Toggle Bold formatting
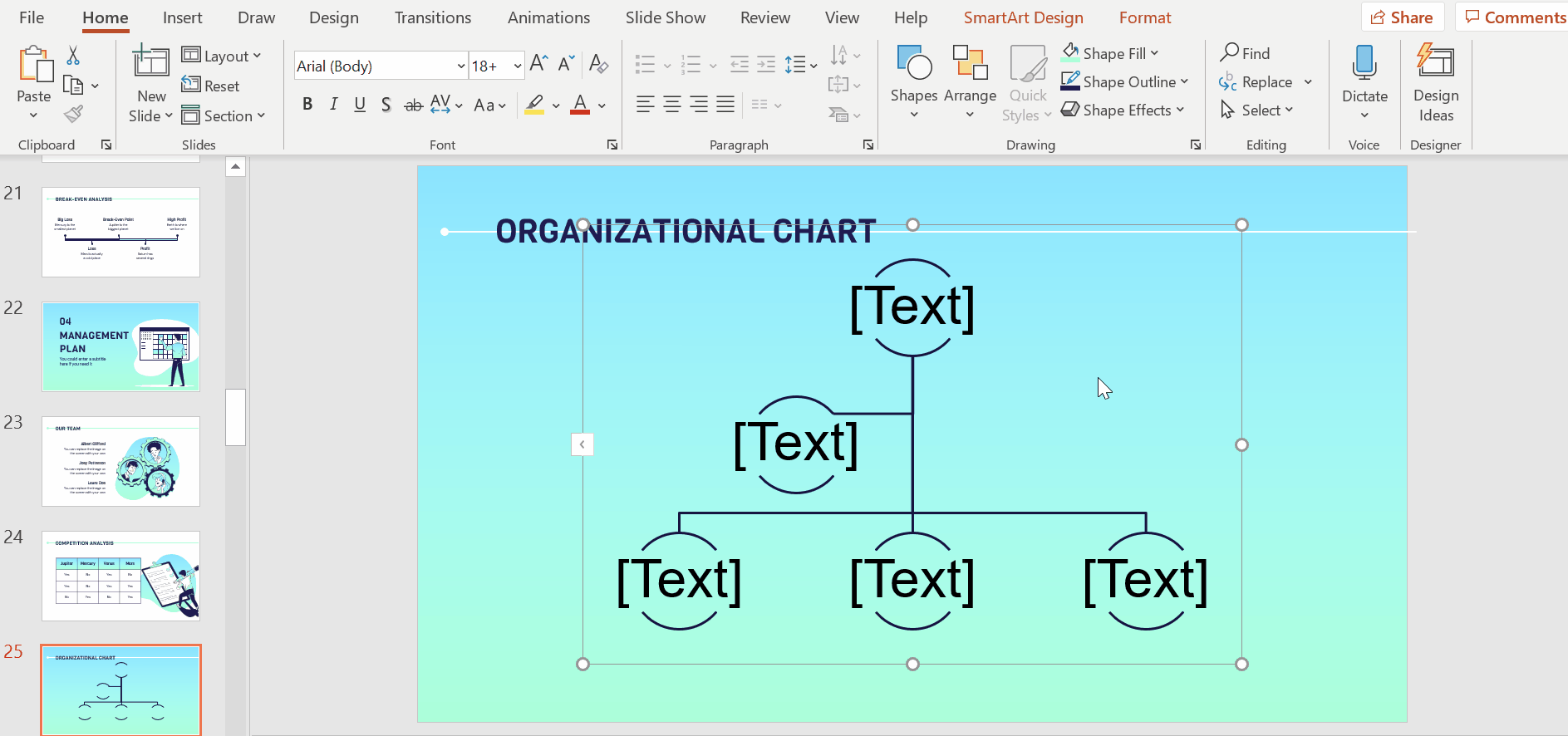This screenshot has height=736, width=1568. click(307, 105)
